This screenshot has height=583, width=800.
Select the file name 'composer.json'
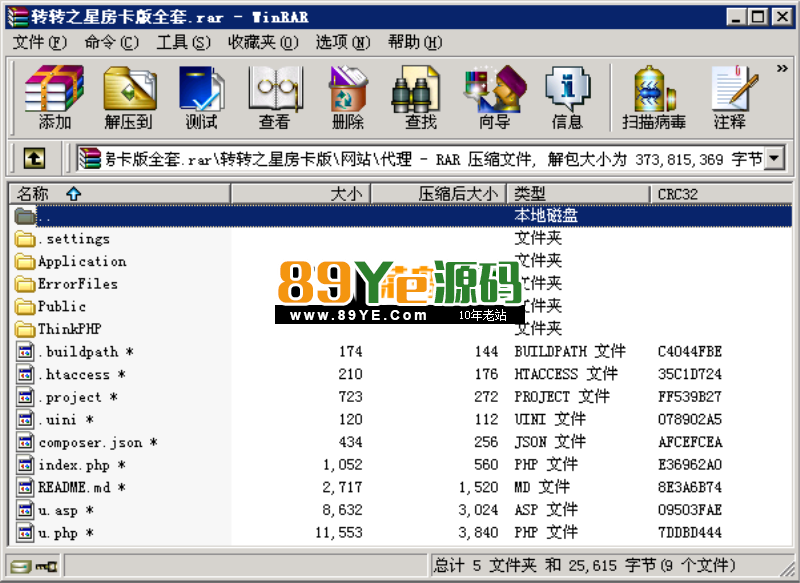[x=91, y=443]
